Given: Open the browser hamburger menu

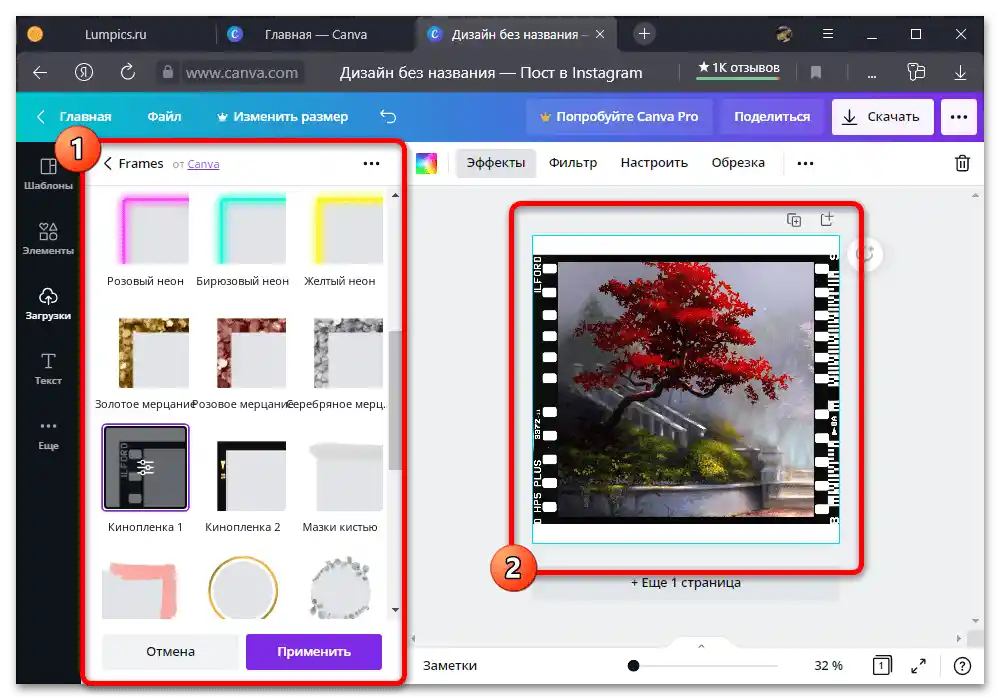Looking at the screenshot, I should pyautogui.click(x=828, y=34).
